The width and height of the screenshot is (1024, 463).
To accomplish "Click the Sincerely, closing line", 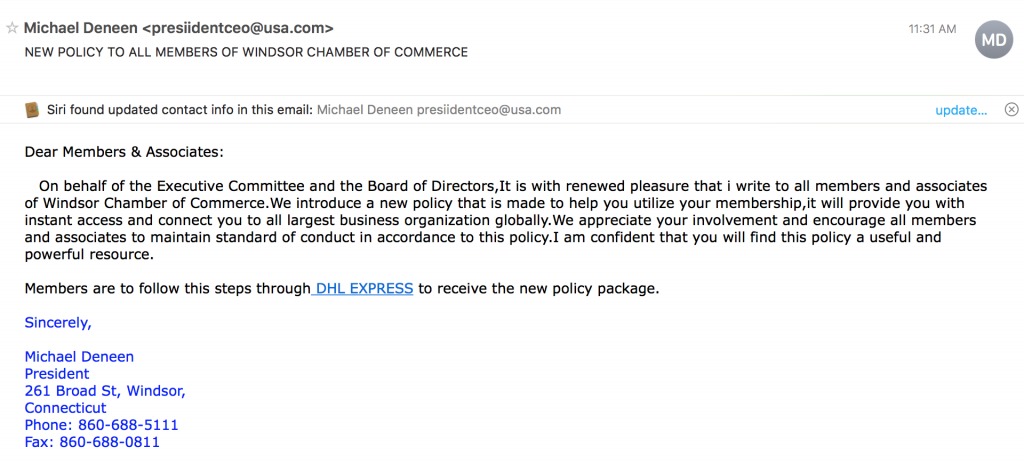I will [58, 323].
